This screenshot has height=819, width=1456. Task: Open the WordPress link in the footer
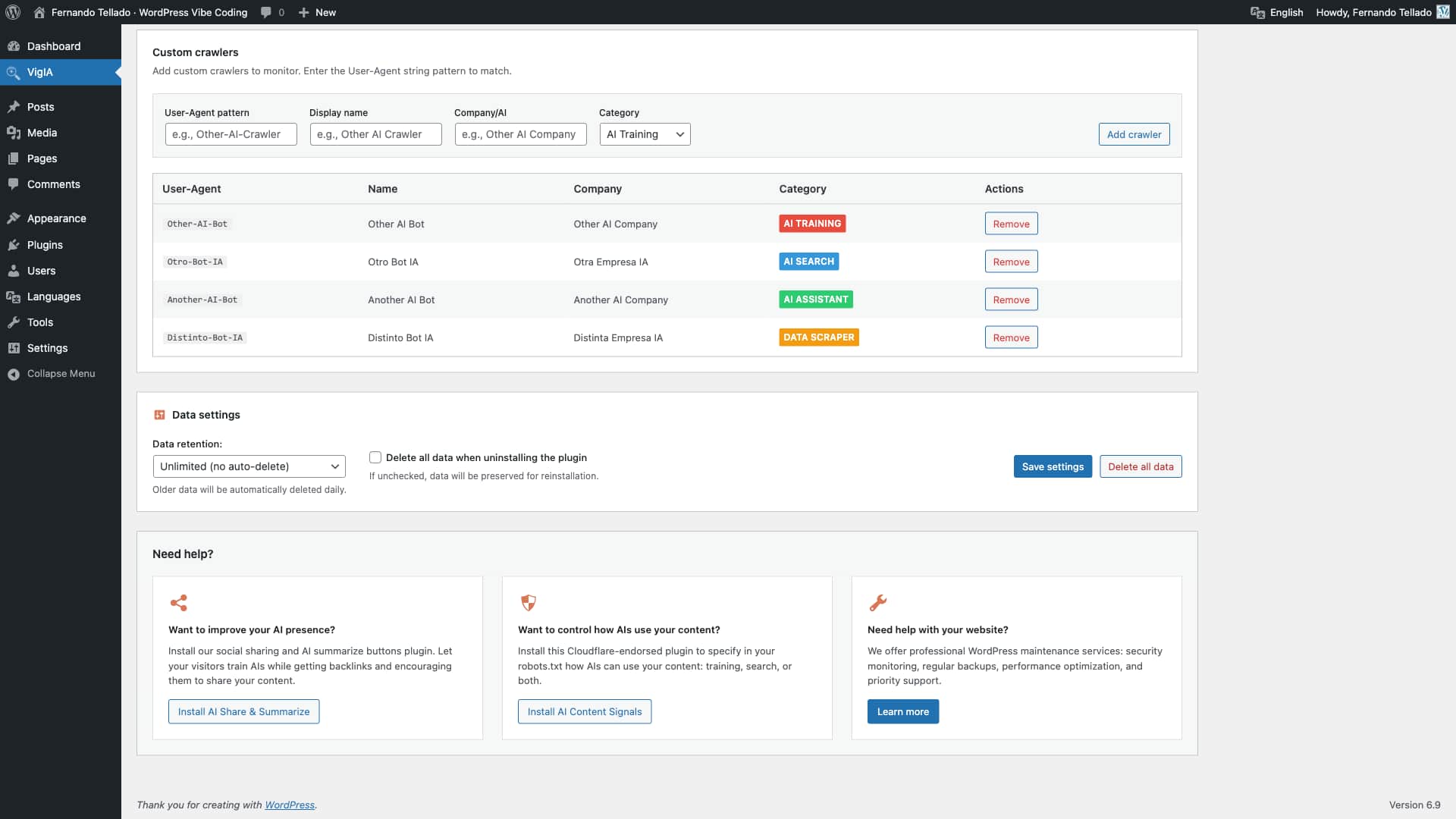point(290,805)
